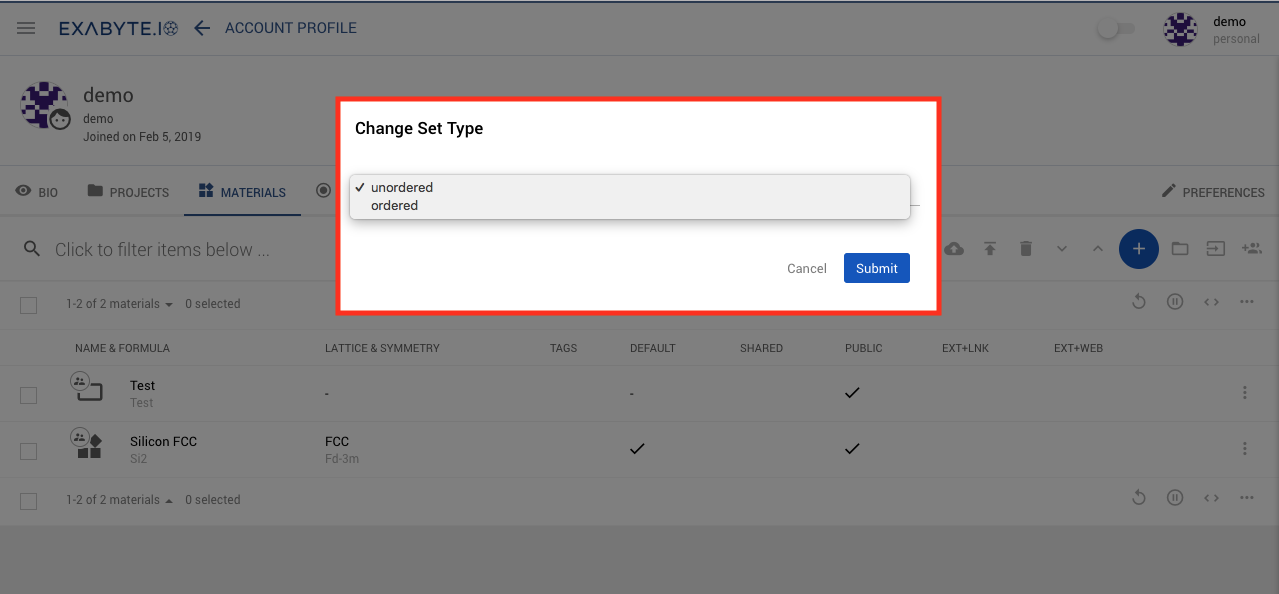Open the three-dot menu for Test material
Screen dimensions: 1279x594
(x=1244, y=392)
